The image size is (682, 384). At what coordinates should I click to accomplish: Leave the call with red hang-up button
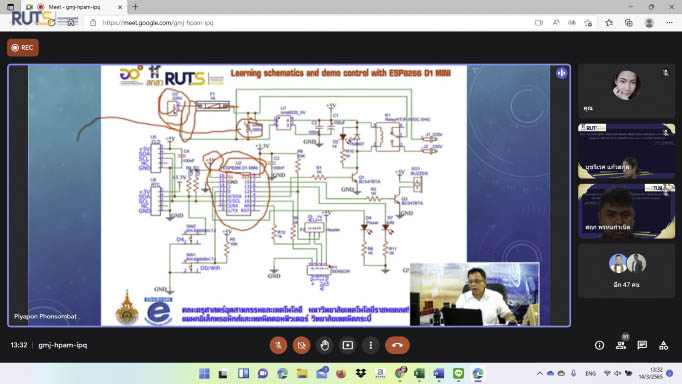[397, 345]
